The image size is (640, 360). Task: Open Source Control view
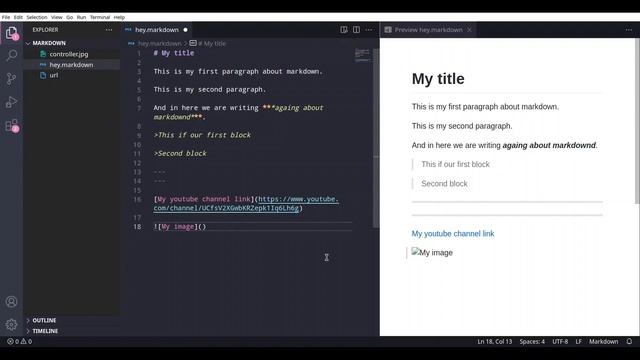11,78
